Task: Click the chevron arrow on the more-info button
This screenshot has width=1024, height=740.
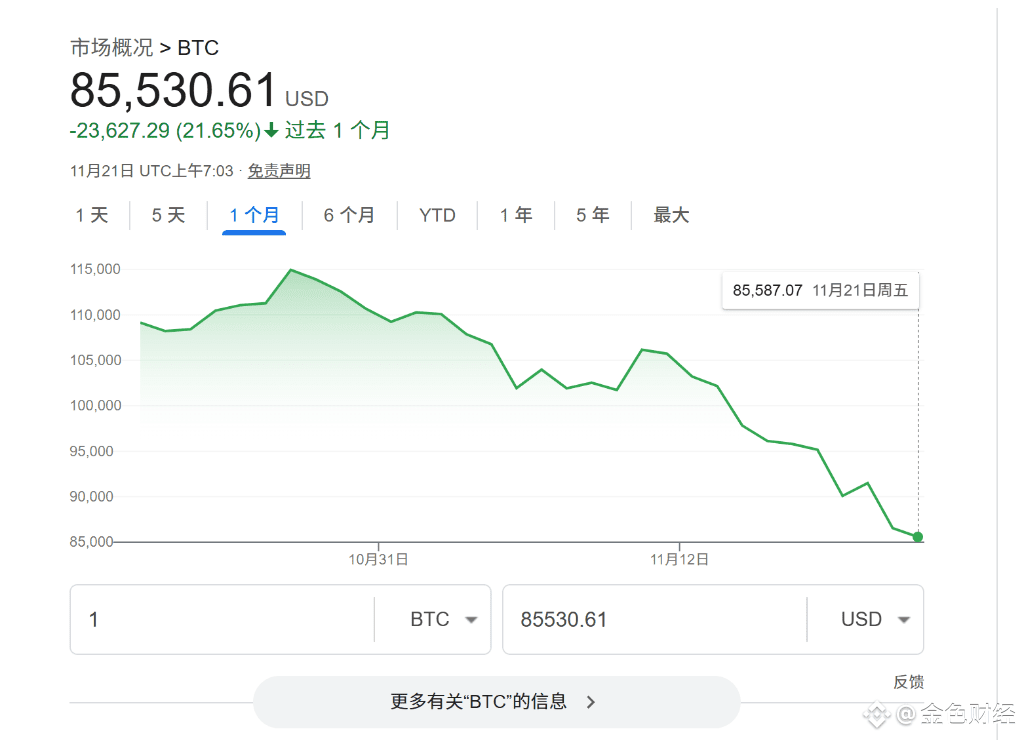Action: [x=591, y=702]
